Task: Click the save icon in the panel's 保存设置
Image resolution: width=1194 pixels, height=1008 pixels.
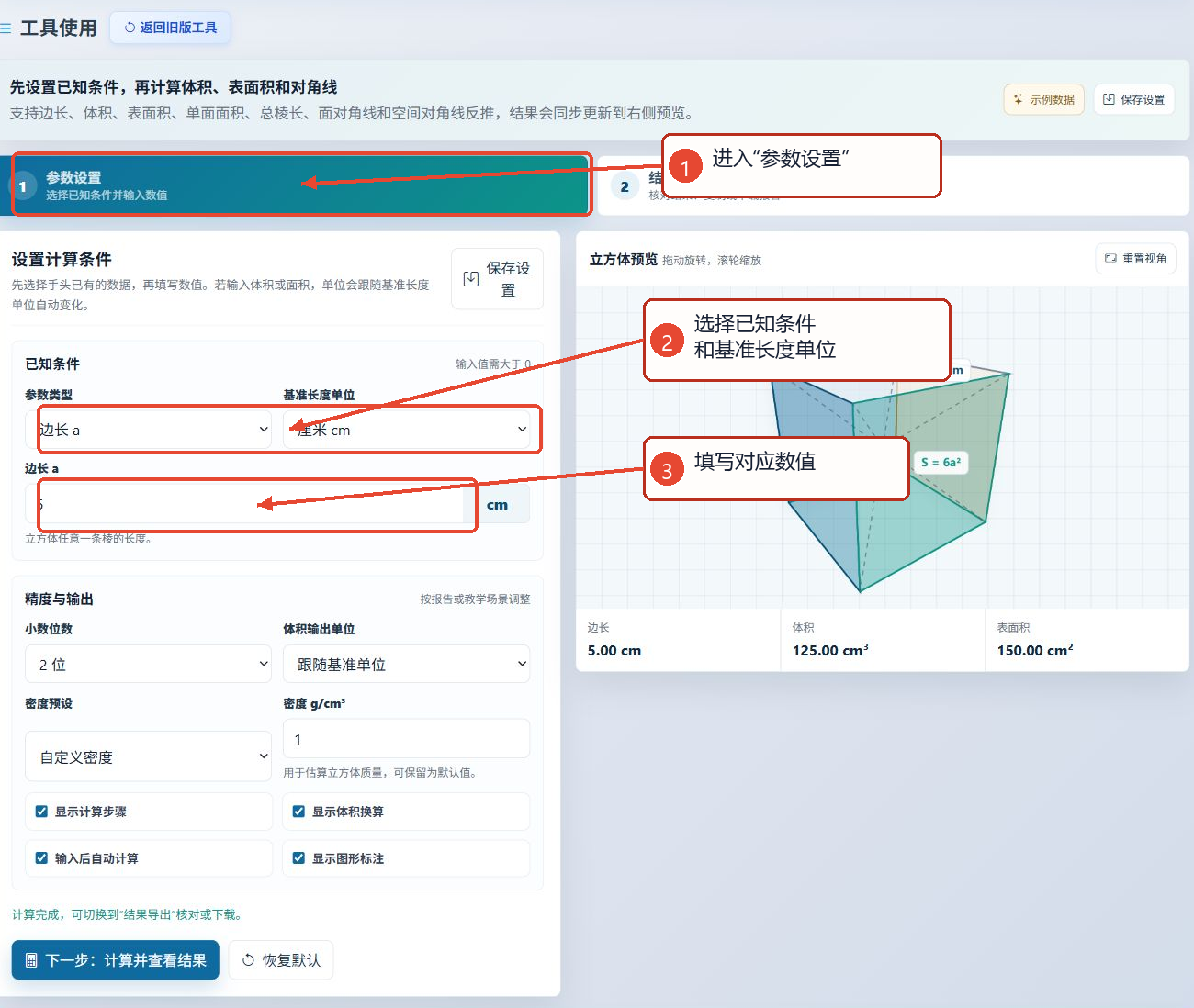Action: pos(471,279)
